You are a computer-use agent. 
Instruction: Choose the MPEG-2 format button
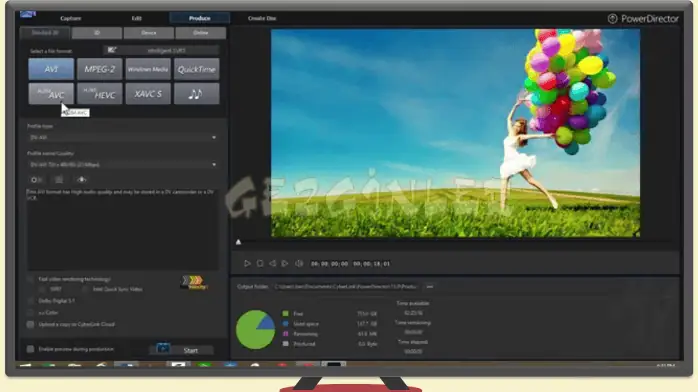[x=100, y=69]
